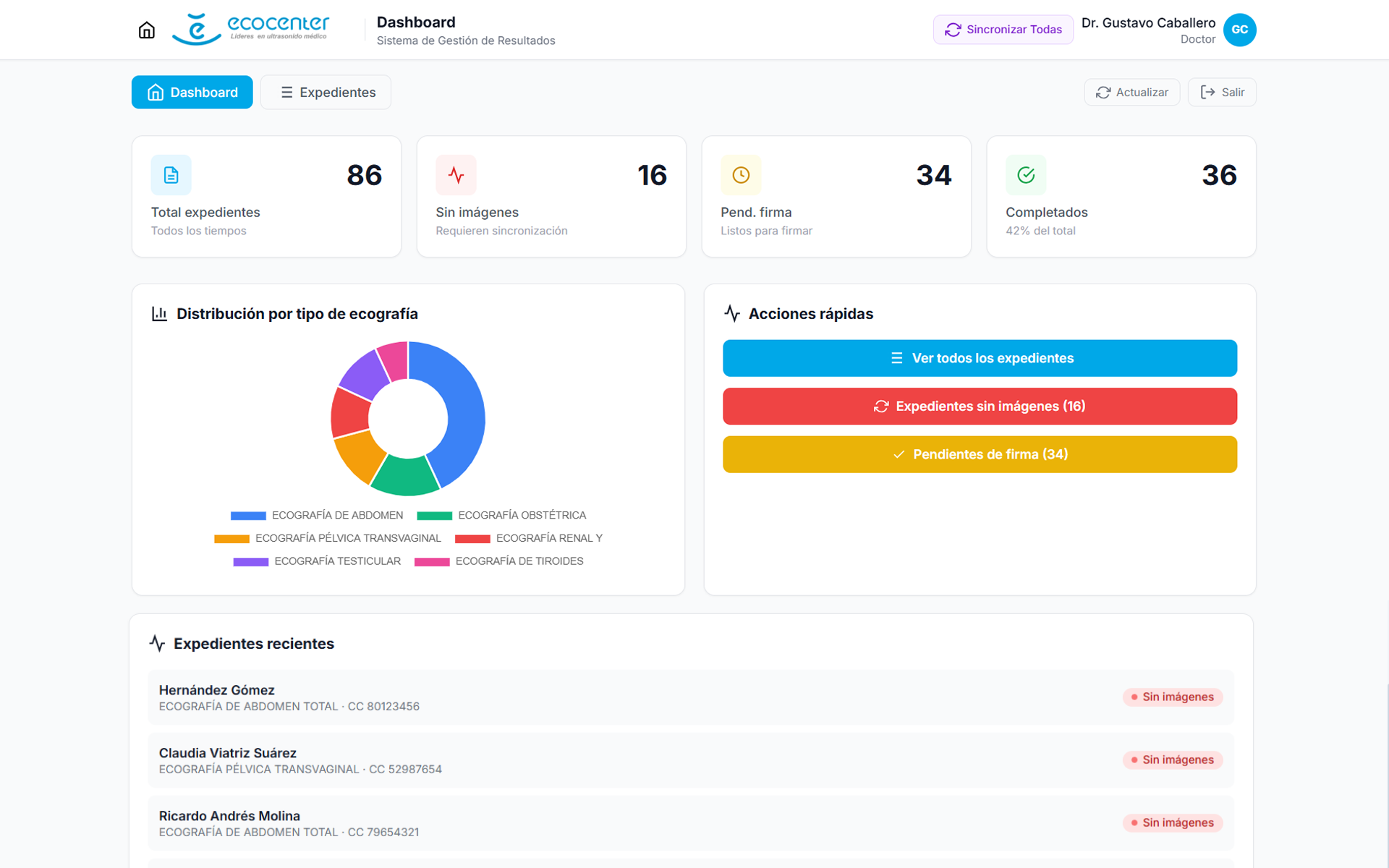The width and height of the screenshot is (1389, 868).
Task: Click 'Requieren sincronización' subtitle
Action: coord(501,231)
